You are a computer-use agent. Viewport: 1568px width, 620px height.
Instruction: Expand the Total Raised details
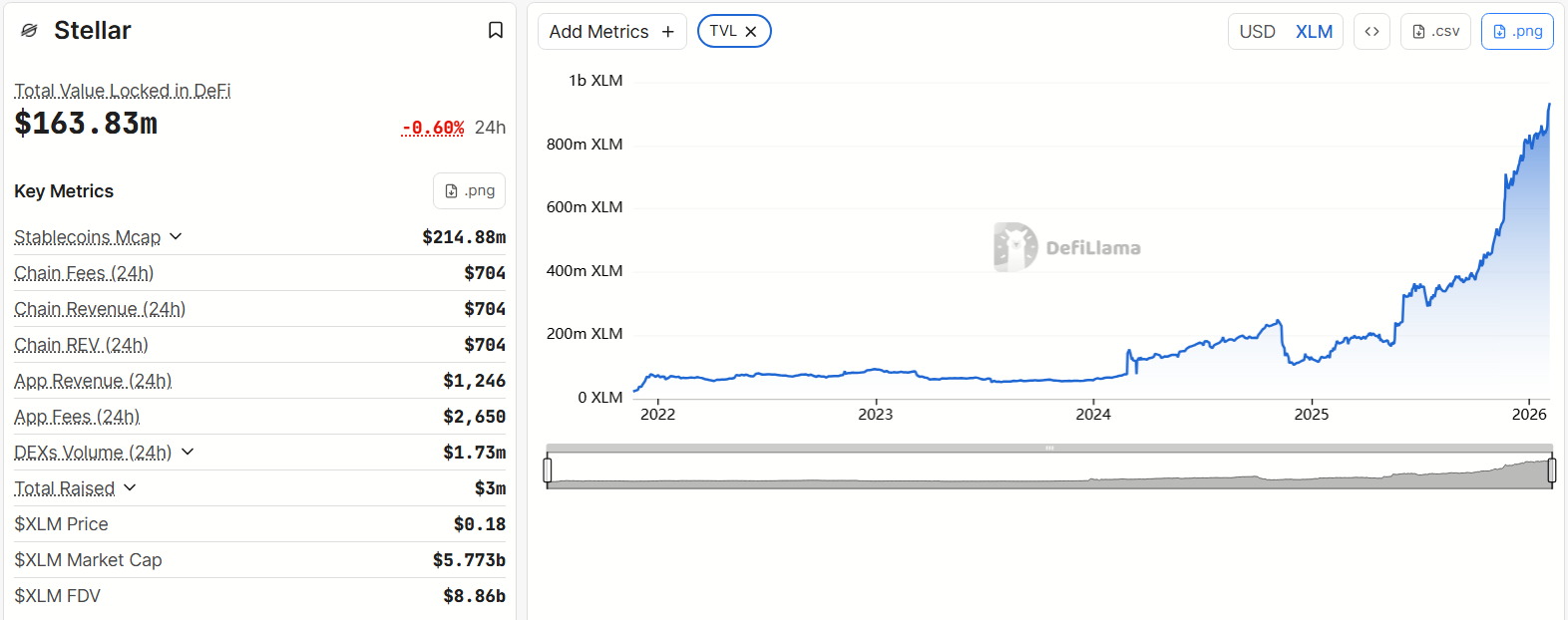[x=130, y=487]
